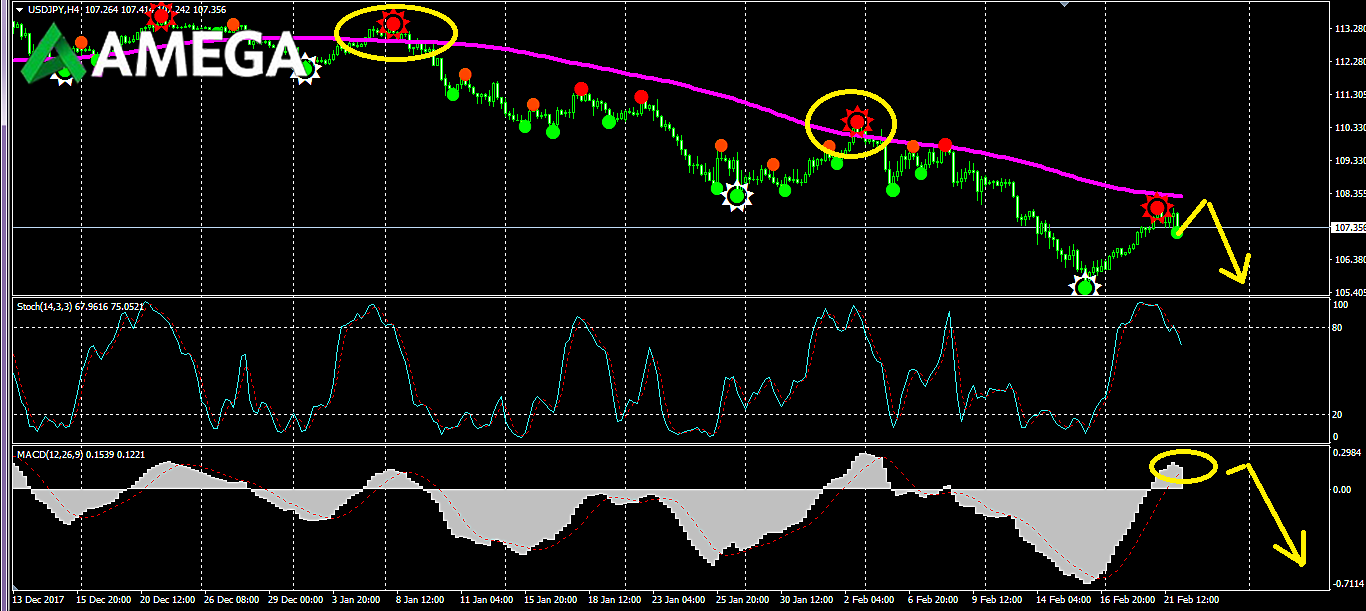
Task: Click the white-starred green signal at the lowest price
Action: 1085,288
